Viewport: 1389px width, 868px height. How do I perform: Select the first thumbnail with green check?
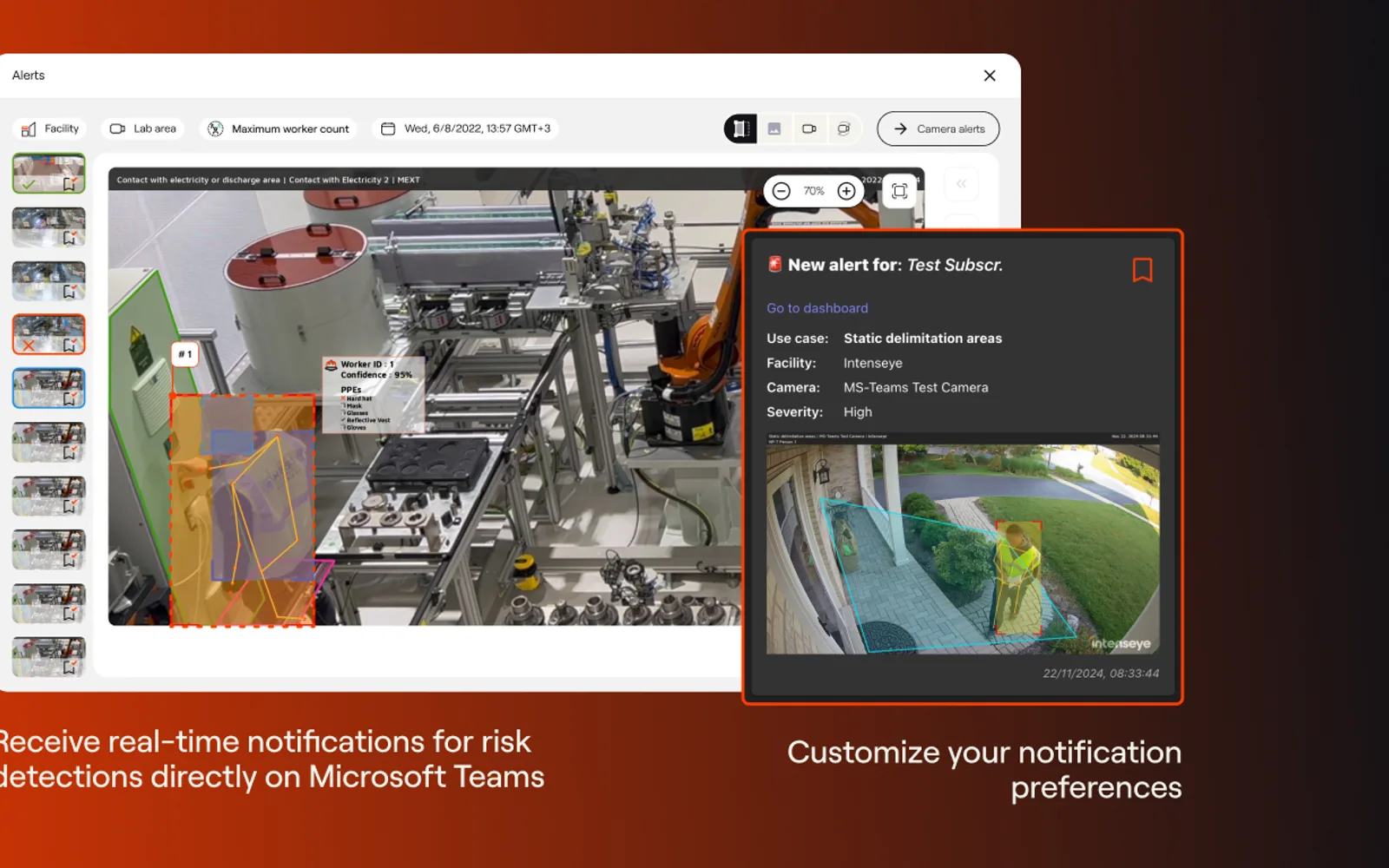49,174
